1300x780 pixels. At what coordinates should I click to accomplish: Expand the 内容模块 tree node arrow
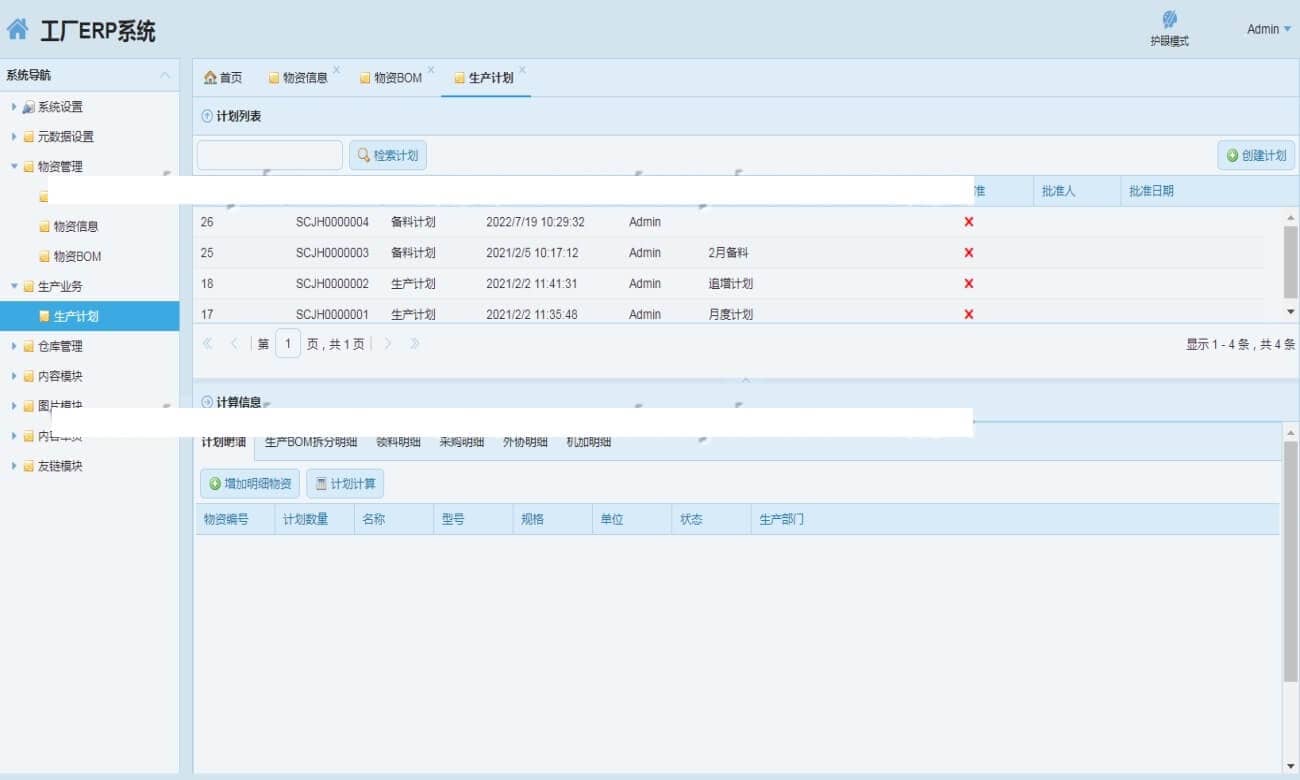click(14, 376)
